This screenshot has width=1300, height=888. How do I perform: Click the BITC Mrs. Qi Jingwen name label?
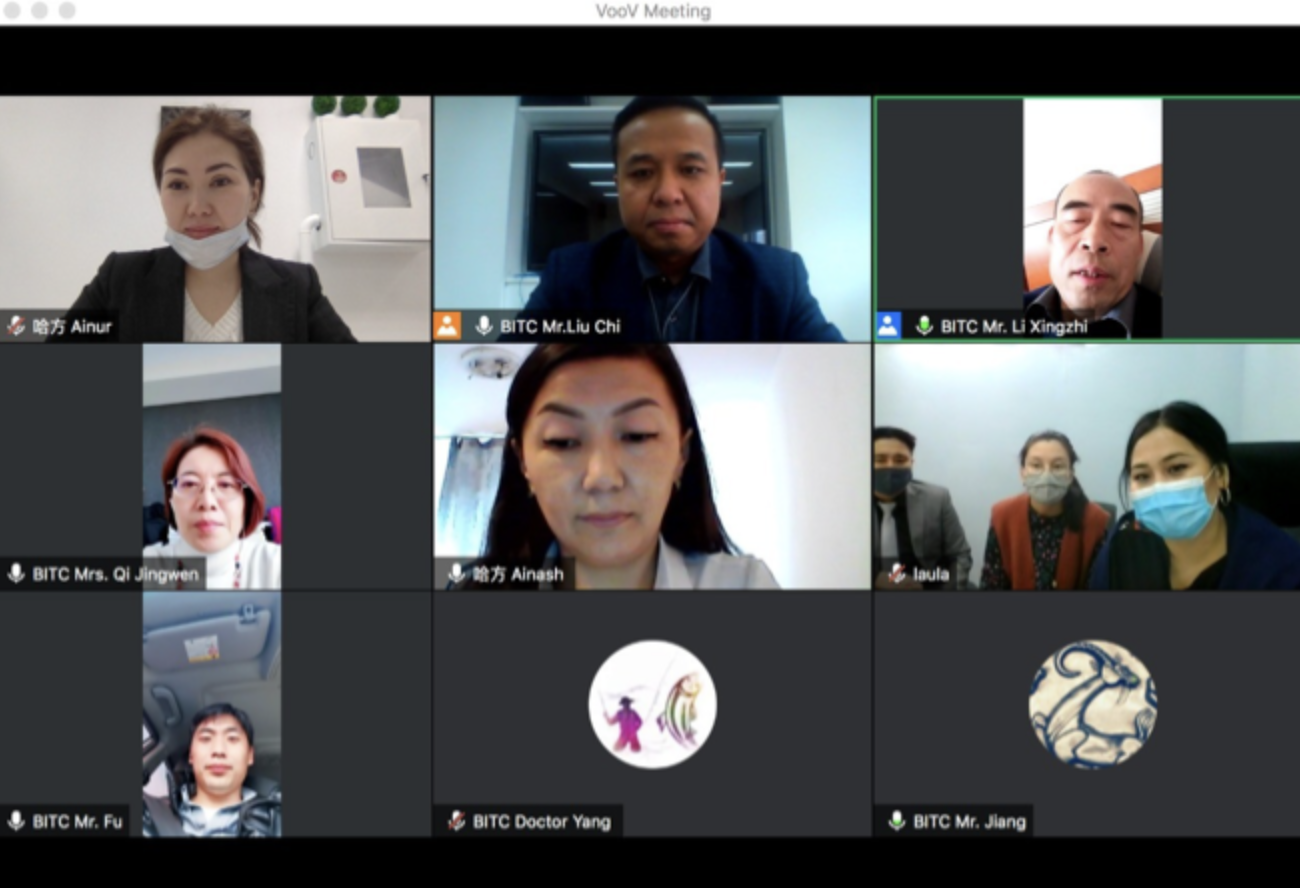coord(116,574)
